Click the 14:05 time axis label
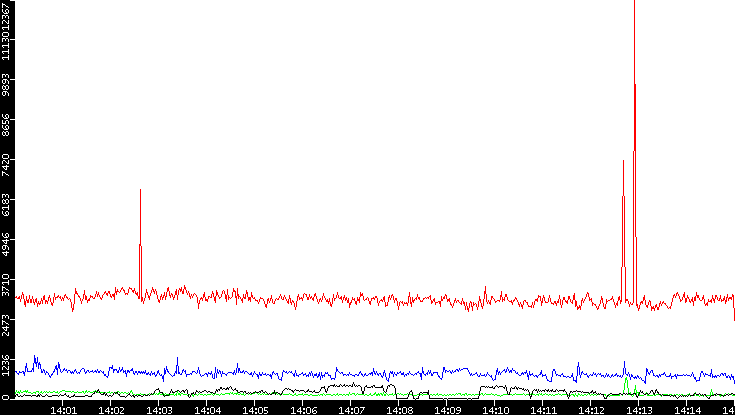Viewport: 735px width, 415px height. pyautogui.click(x=255, y=410)
